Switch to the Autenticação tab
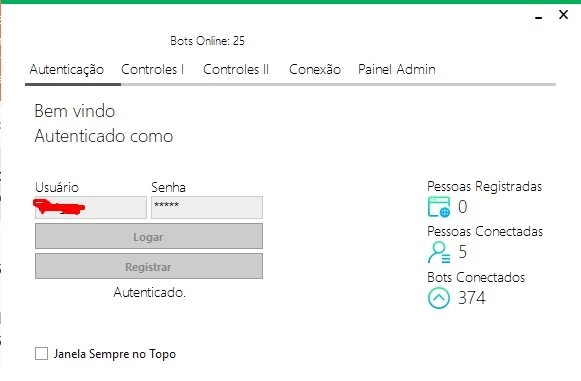581x381 pixels. 67,70
